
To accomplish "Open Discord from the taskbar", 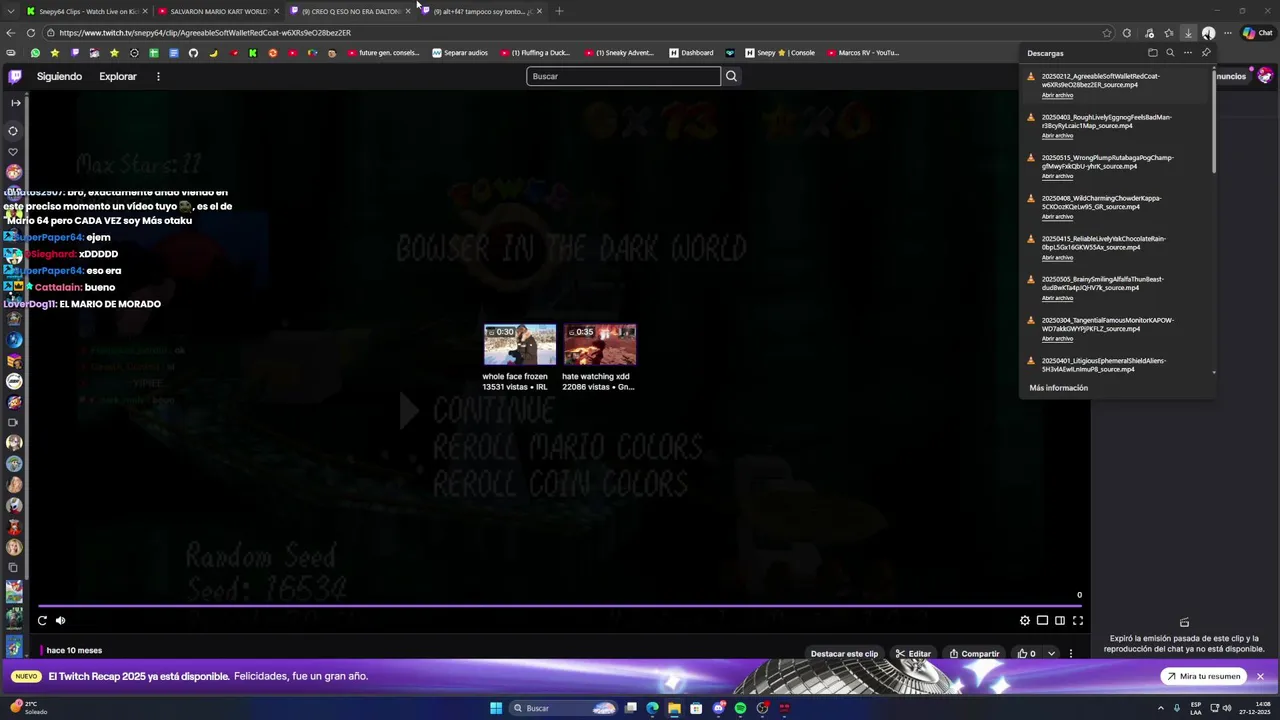I will click(x=718, y=708).
